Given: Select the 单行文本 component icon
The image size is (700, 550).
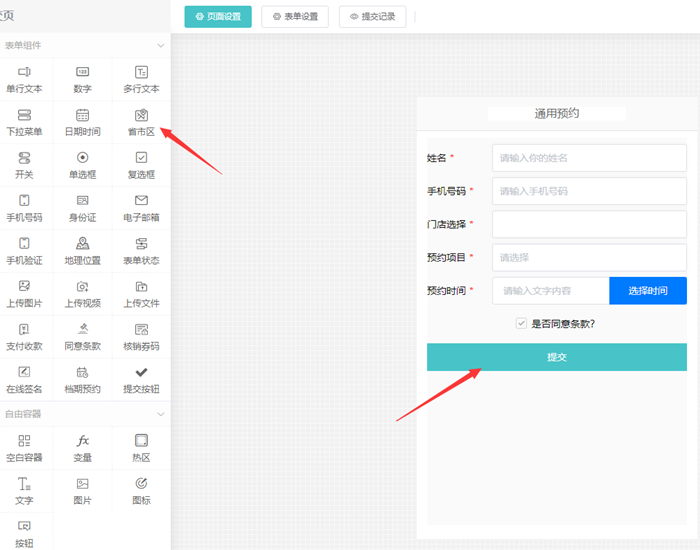Looking at the screenshot, I should pos(24,72).
